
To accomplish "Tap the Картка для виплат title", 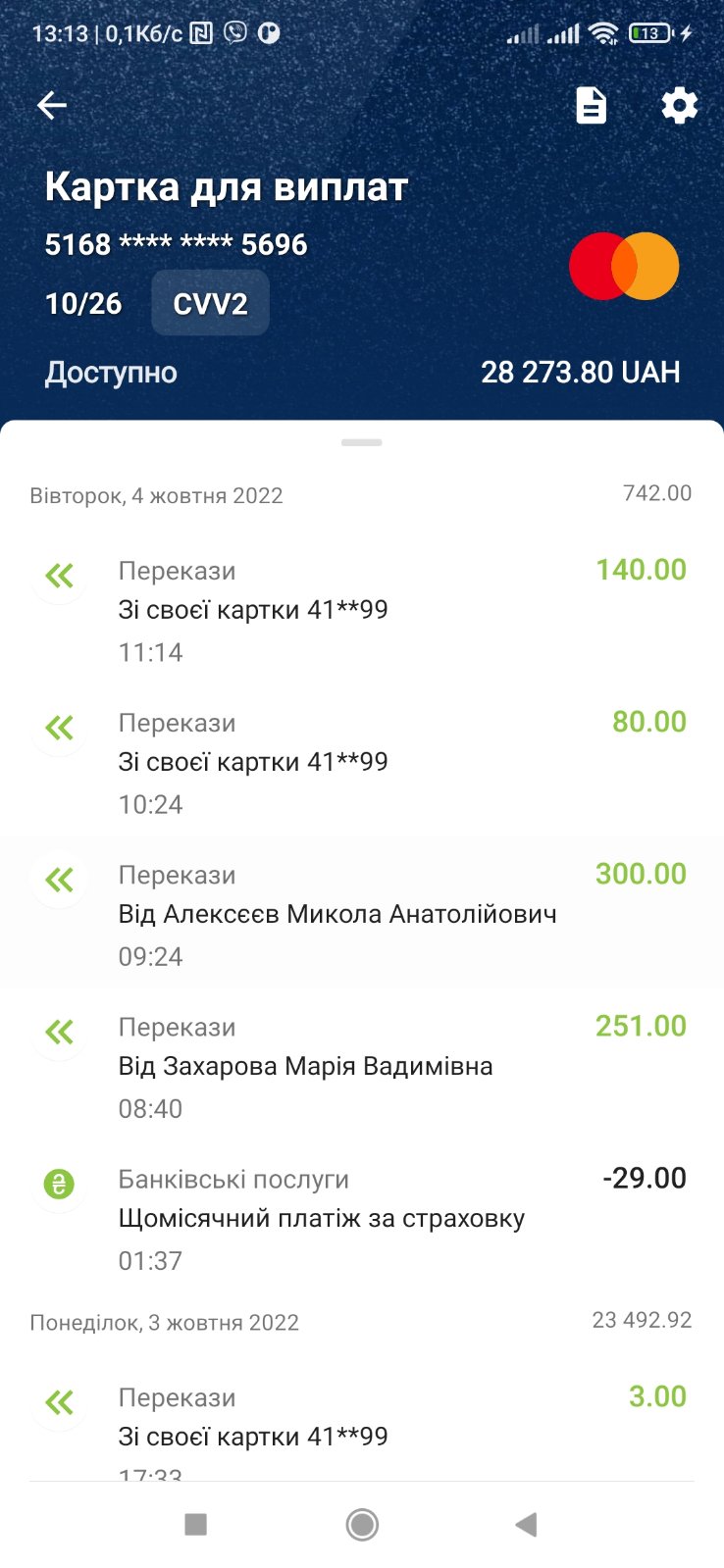I will (227, 187).
